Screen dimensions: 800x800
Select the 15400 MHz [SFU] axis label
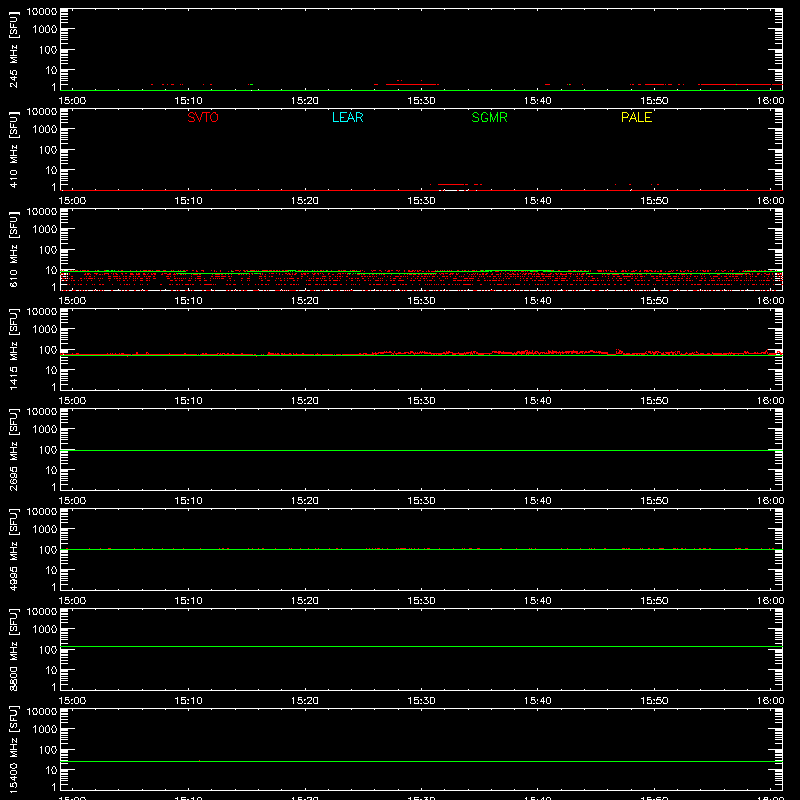click(x=13, y=750)
